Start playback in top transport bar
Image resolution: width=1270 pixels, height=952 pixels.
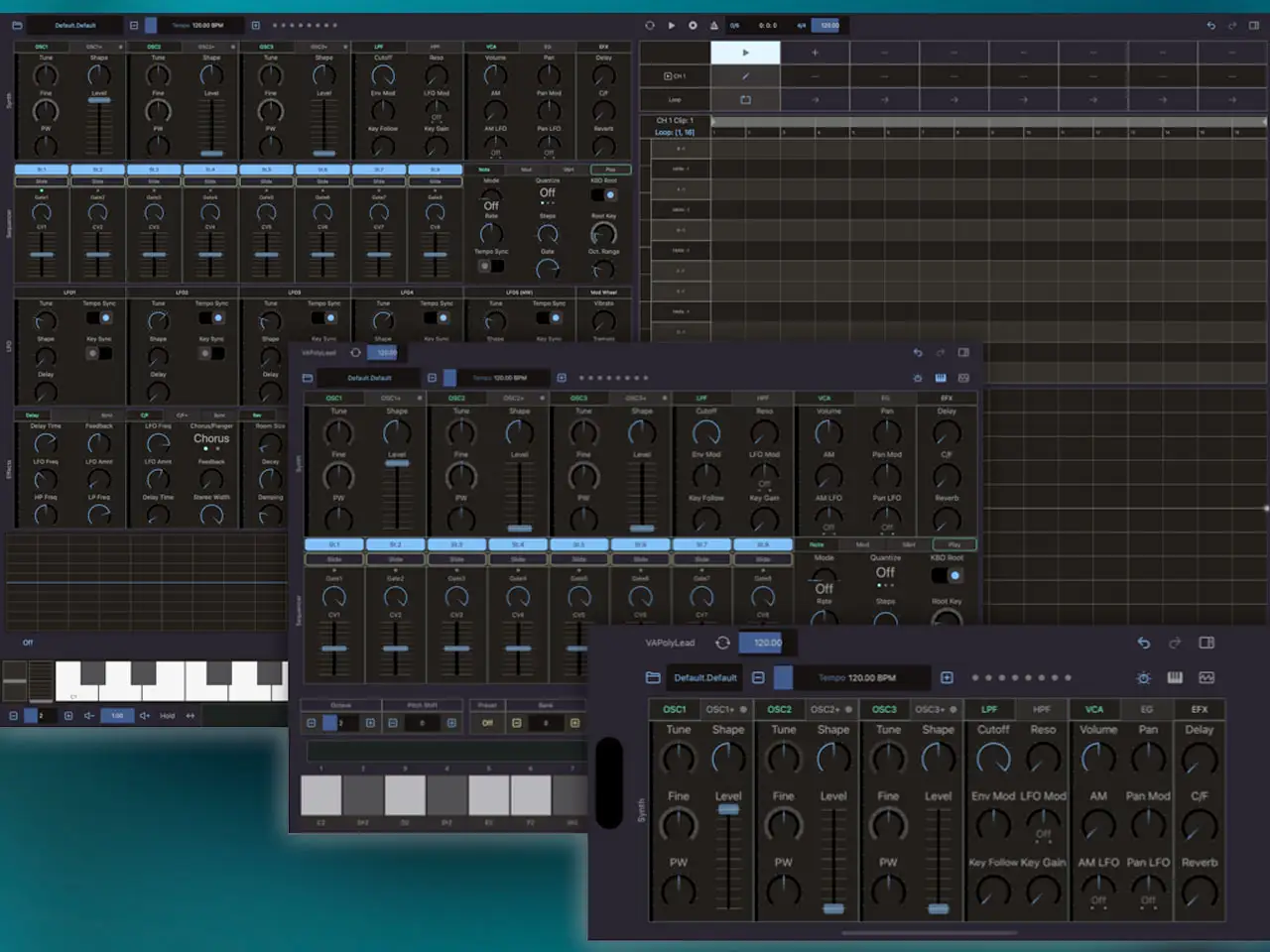[x=672, y=25]
